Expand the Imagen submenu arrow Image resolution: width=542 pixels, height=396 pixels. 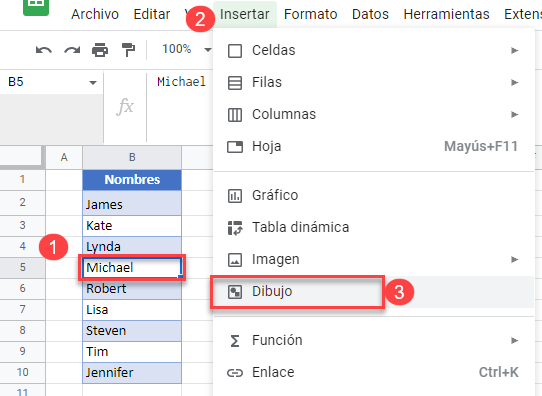point(515,260)
